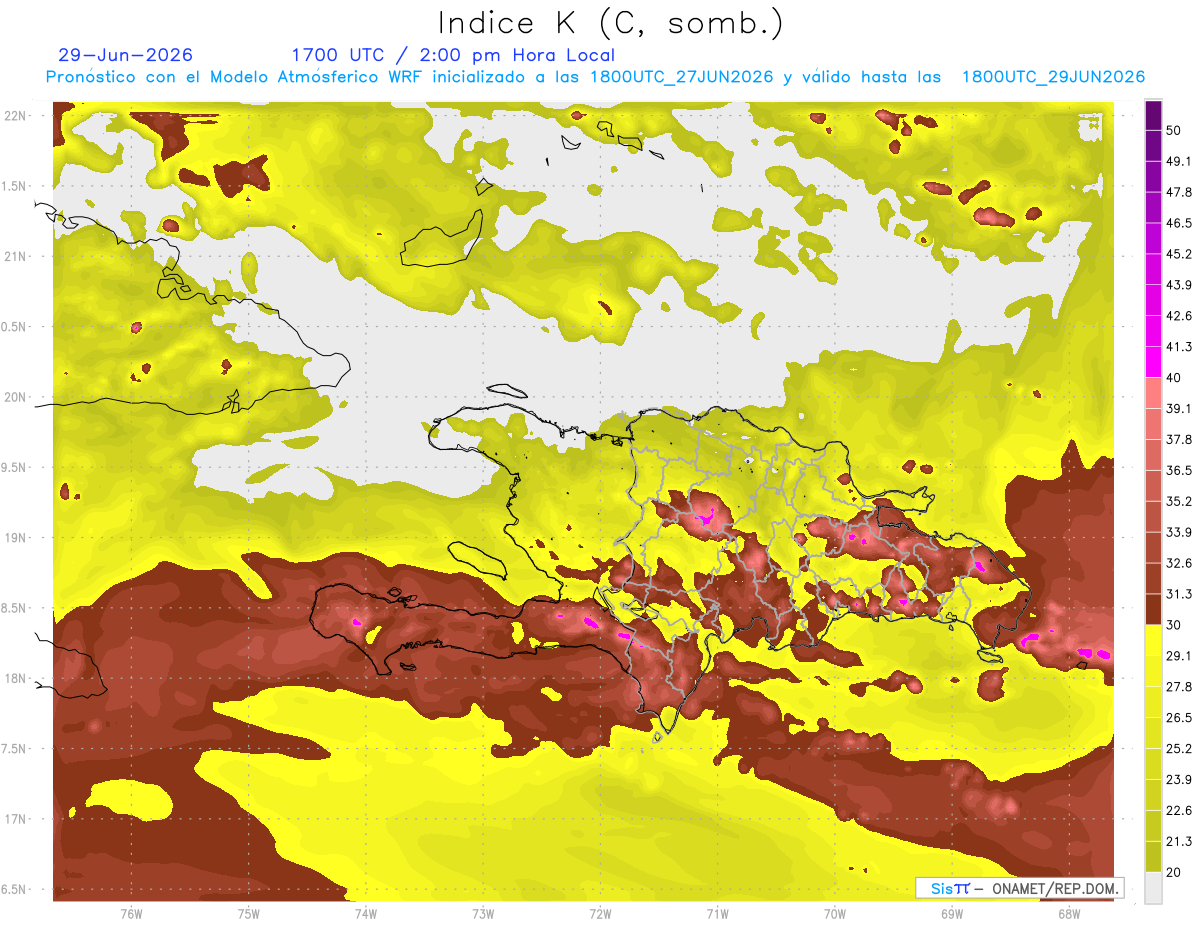Click the "21N" latitude label
The height and width of the screenshot is (927, 1200).
click(x=15, y=256)
